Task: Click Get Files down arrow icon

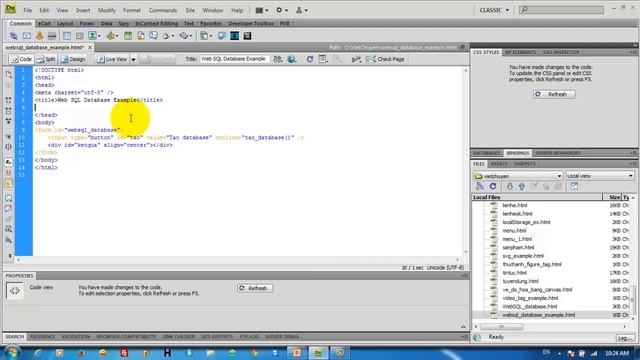Action: click(x=510, y=187)
